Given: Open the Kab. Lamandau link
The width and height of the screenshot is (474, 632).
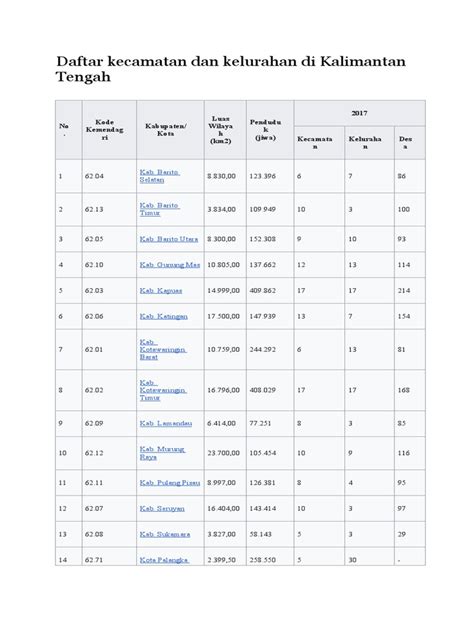Looking at the screenshot, I should click(x=166, y=423).
